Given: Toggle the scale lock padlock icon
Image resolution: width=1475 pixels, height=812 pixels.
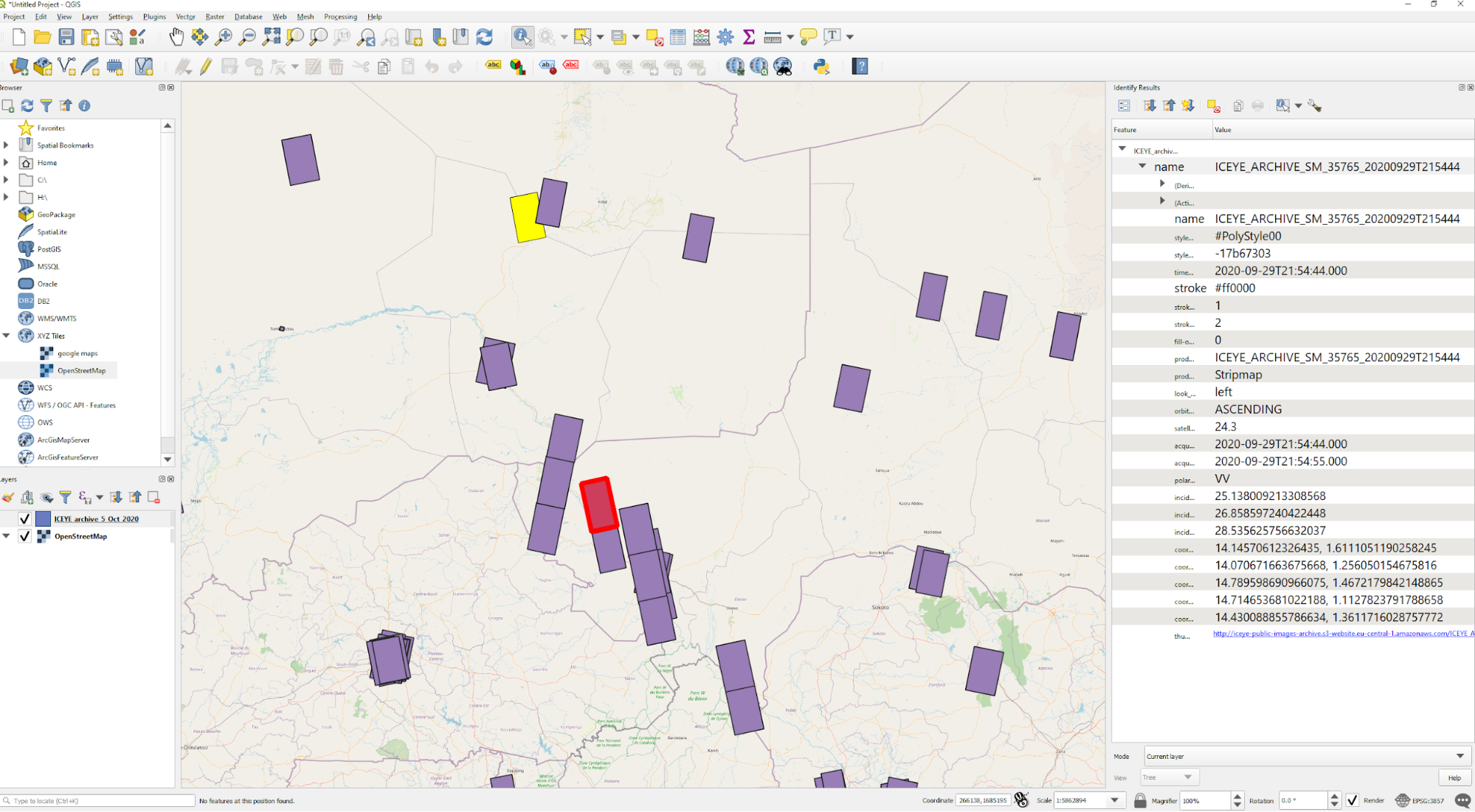Looking at the screenshot, I should (x=1140, y=800).
